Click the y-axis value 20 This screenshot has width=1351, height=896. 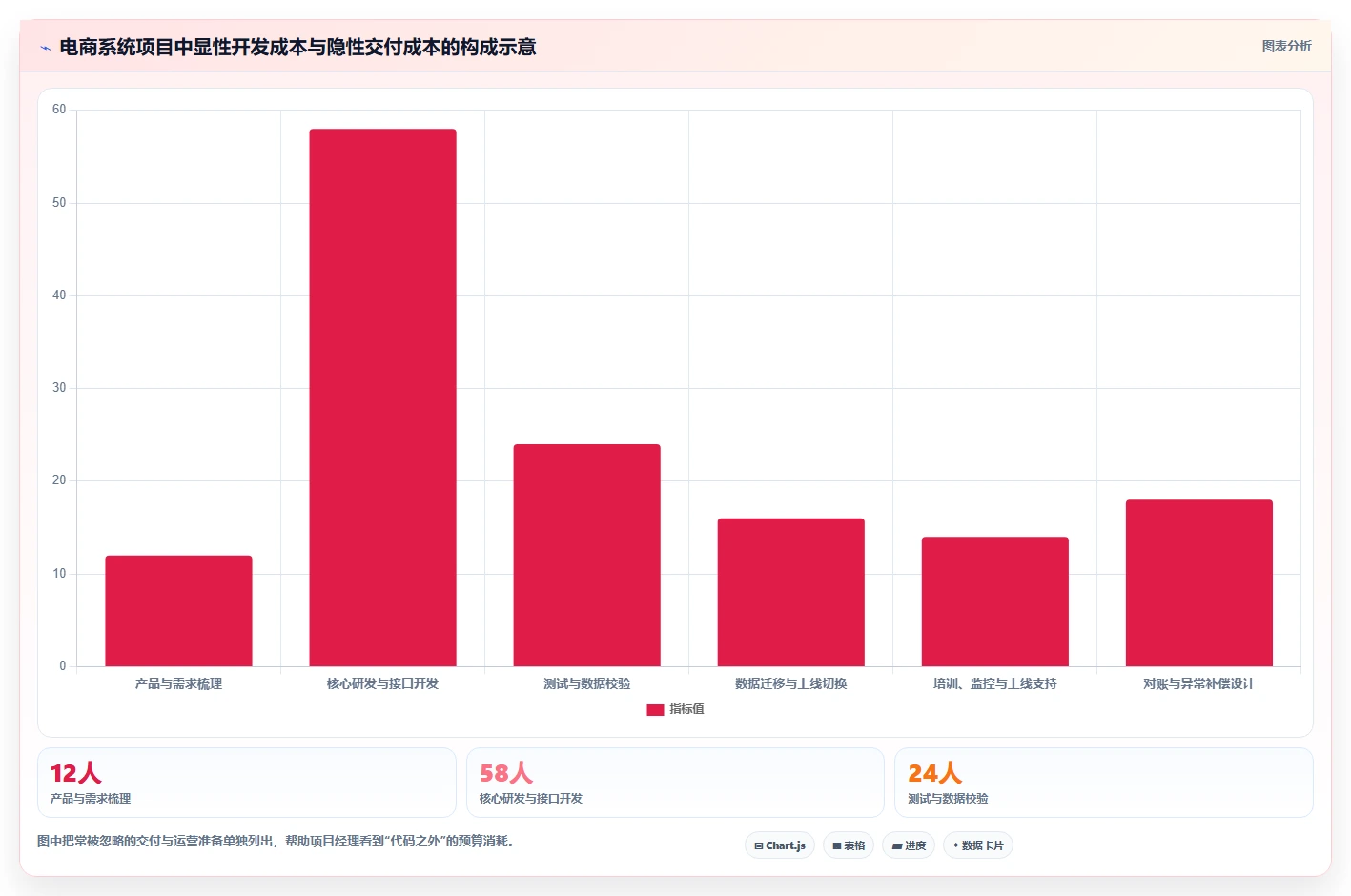[59, 480]
